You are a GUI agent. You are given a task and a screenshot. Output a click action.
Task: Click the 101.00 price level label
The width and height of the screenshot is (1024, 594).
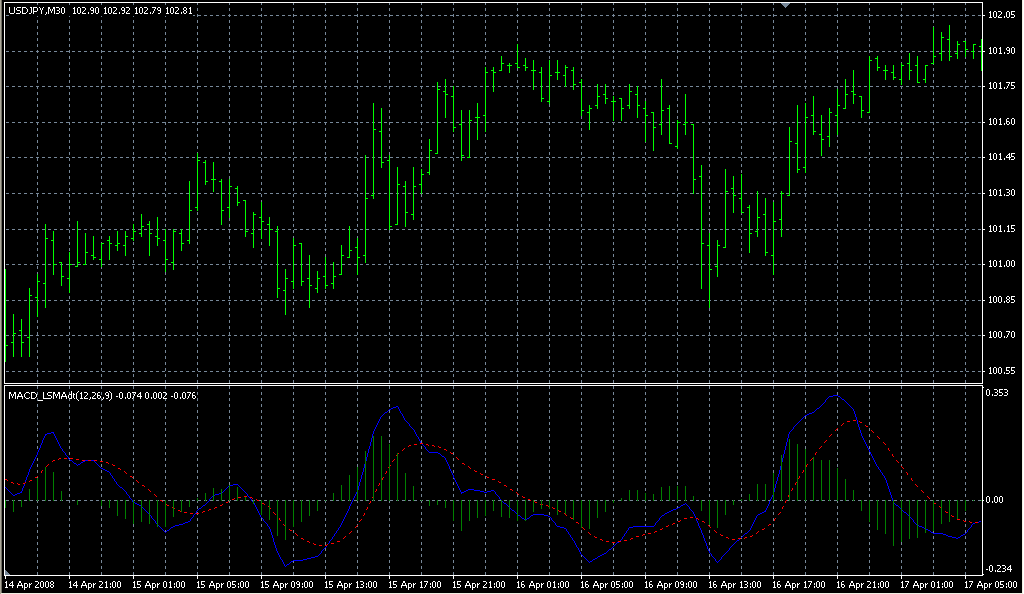(x=1002, y=265)
